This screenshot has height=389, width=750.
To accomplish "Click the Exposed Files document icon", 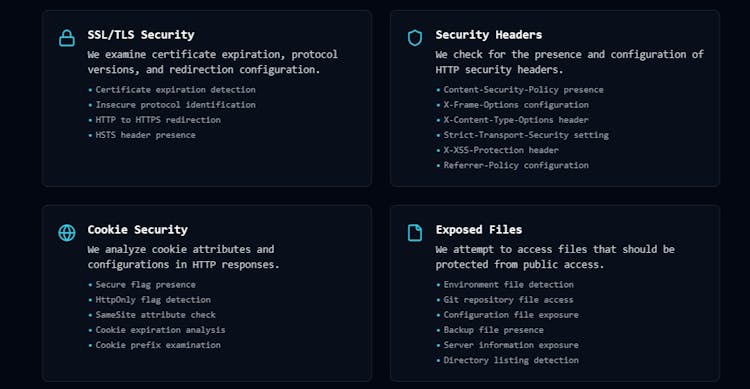I will (x=415, y=233).
